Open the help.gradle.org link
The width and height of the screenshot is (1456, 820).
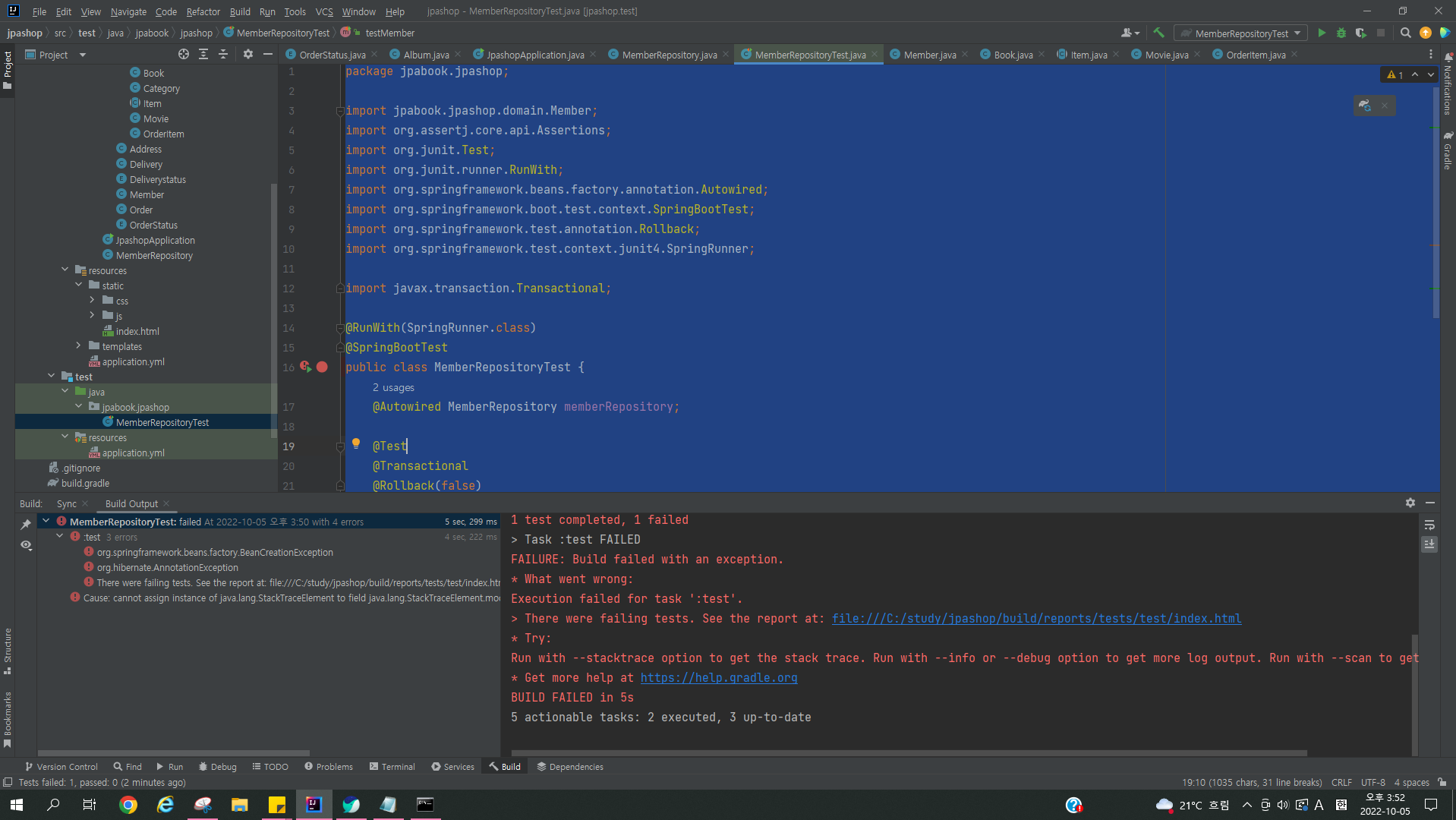(718, 678)
